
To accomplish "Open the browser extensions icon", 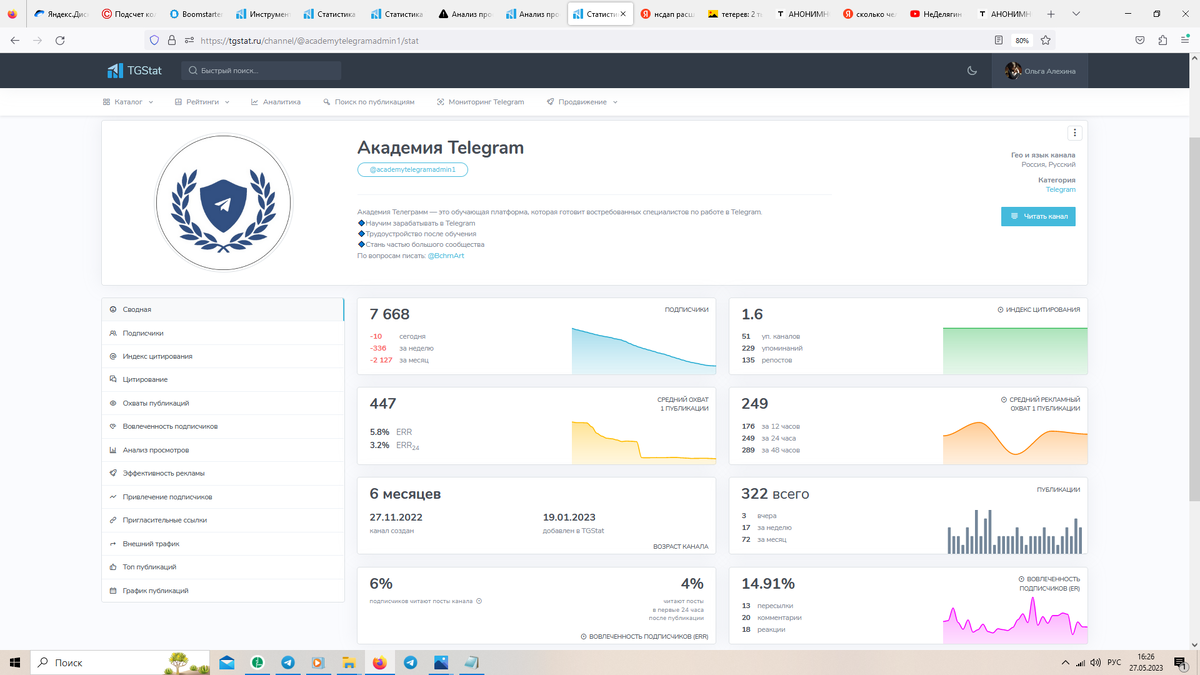I will (1163, 41).
